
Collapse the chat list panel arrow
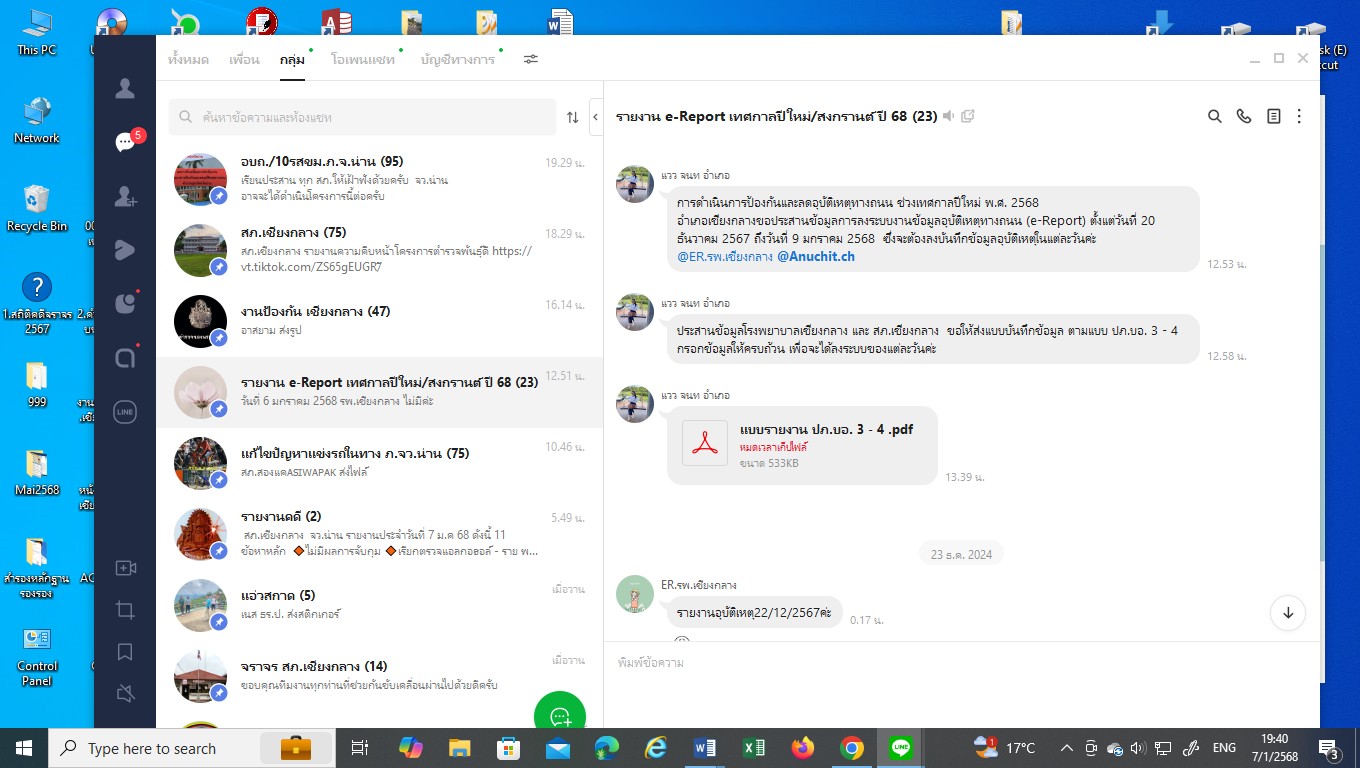595,117
